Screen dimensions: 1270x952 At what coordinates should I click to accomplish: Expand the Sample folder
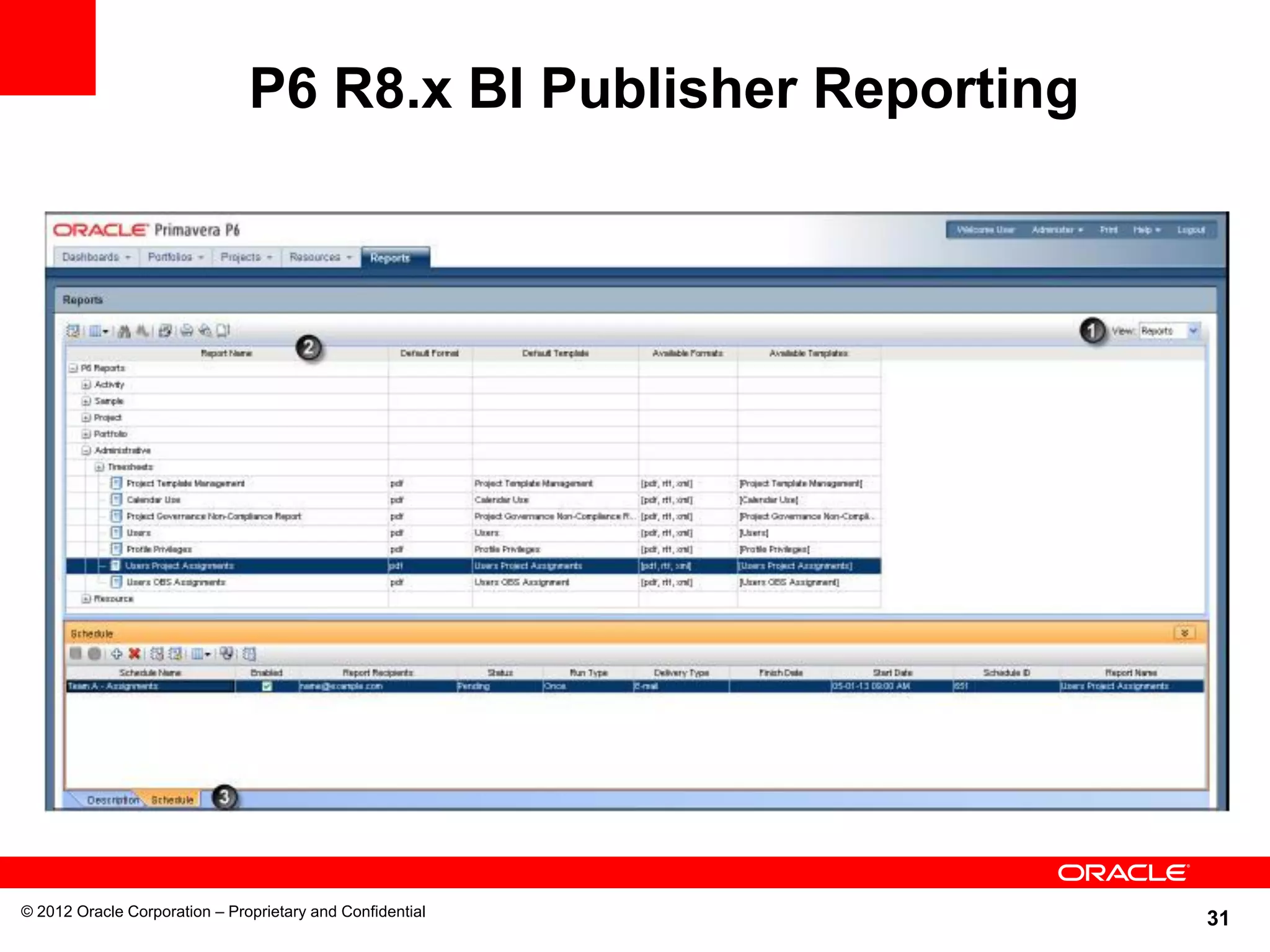tap(86, 401)
